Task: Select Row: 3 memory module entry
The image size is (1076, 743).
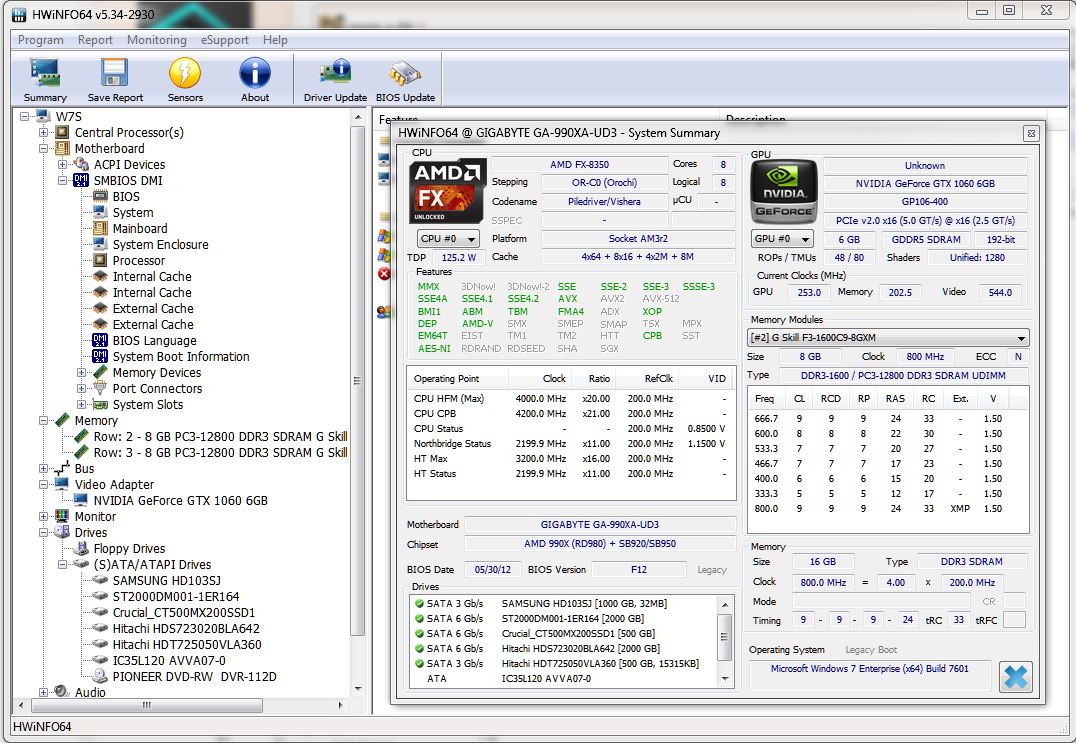Action: [220, 453]
